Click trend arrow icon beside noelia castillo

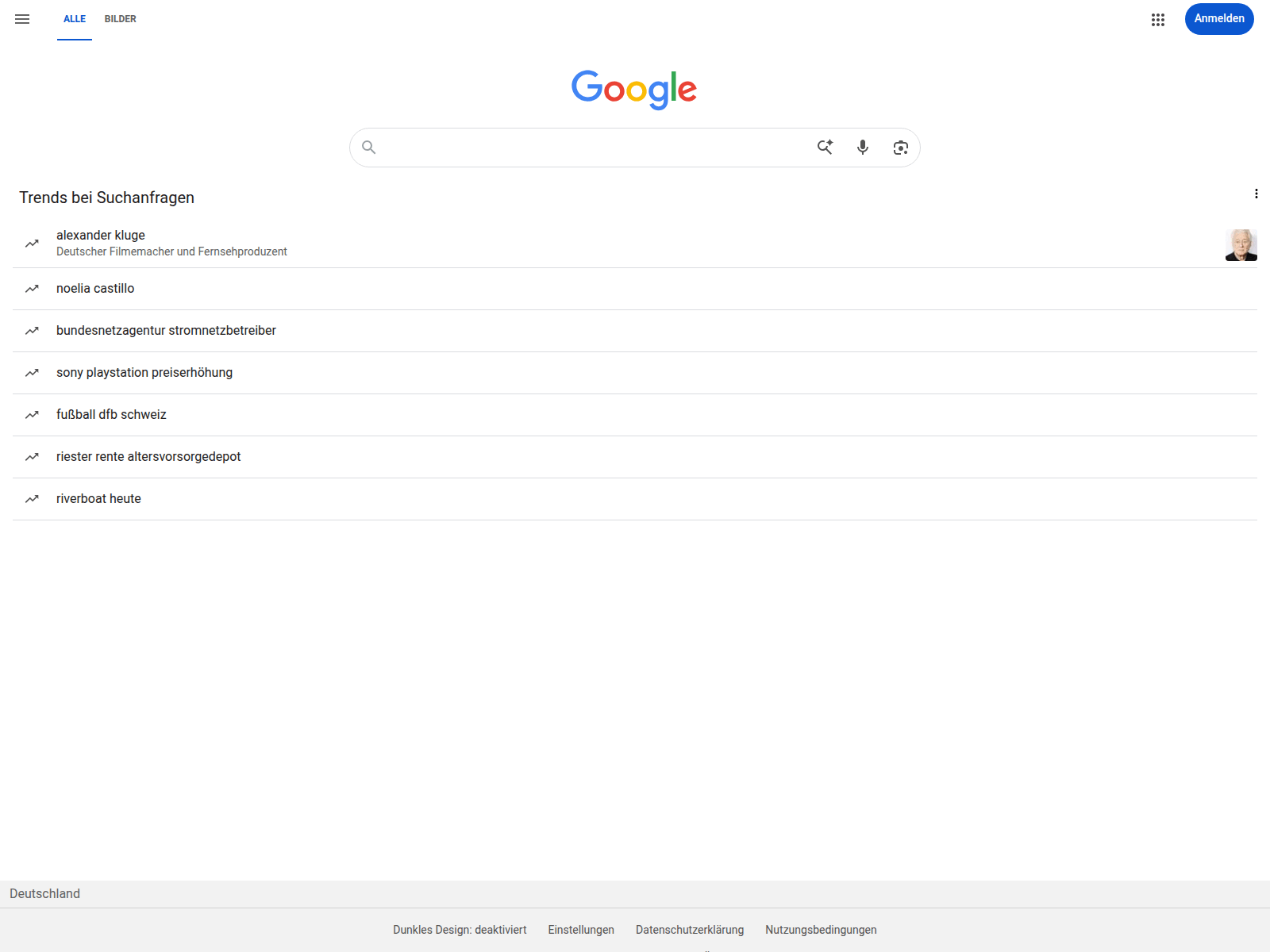click(32, 289)
